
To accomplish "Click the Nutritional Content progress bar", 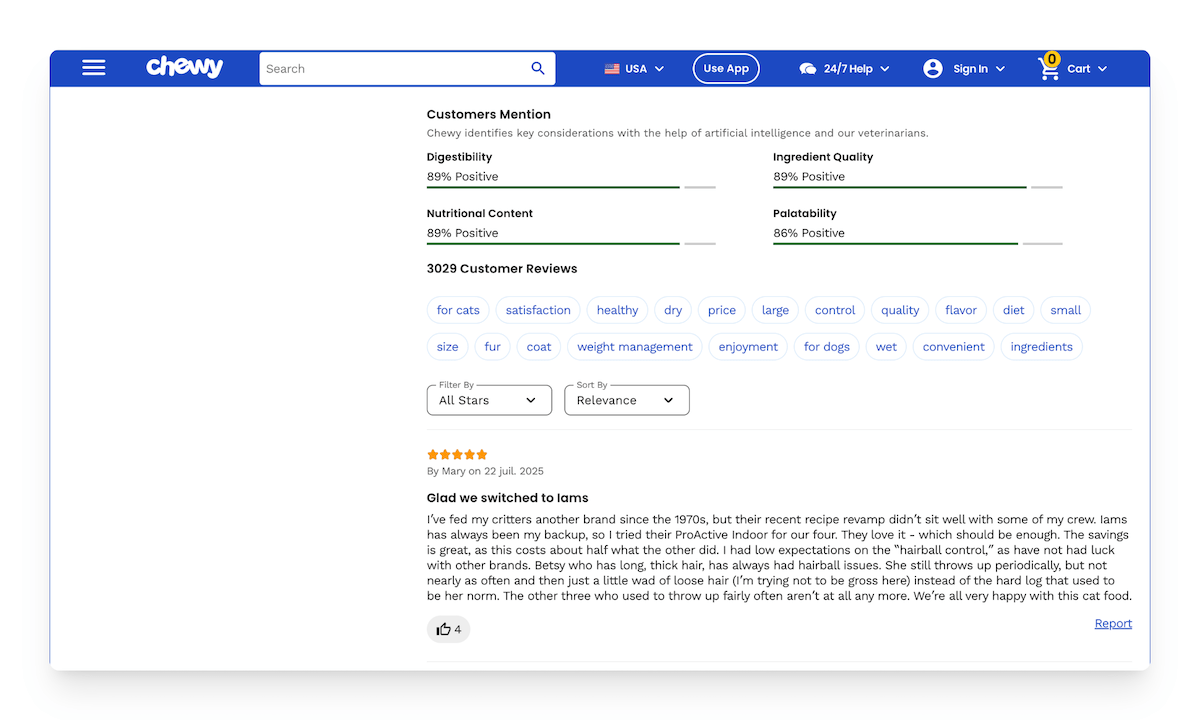I will tap(571, 243).
